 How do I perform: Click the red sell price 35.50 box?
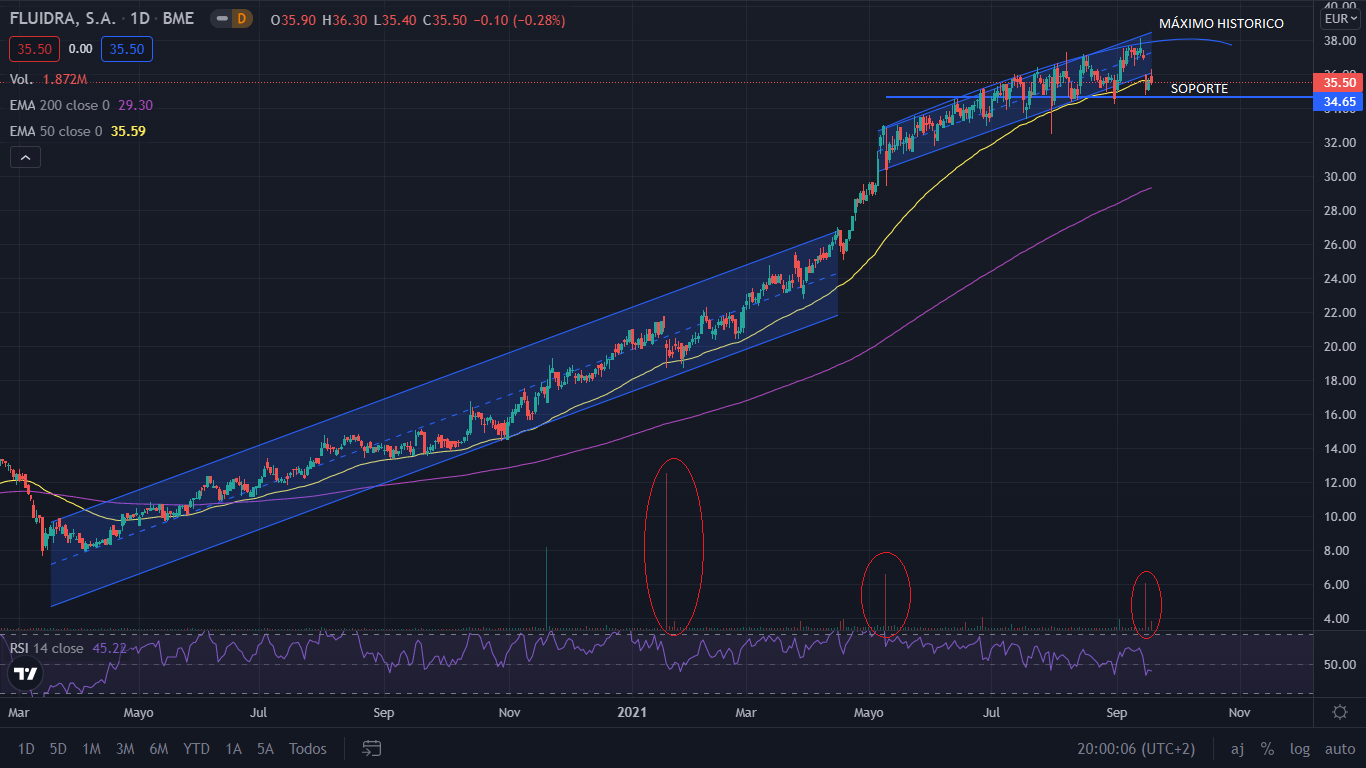35,48
